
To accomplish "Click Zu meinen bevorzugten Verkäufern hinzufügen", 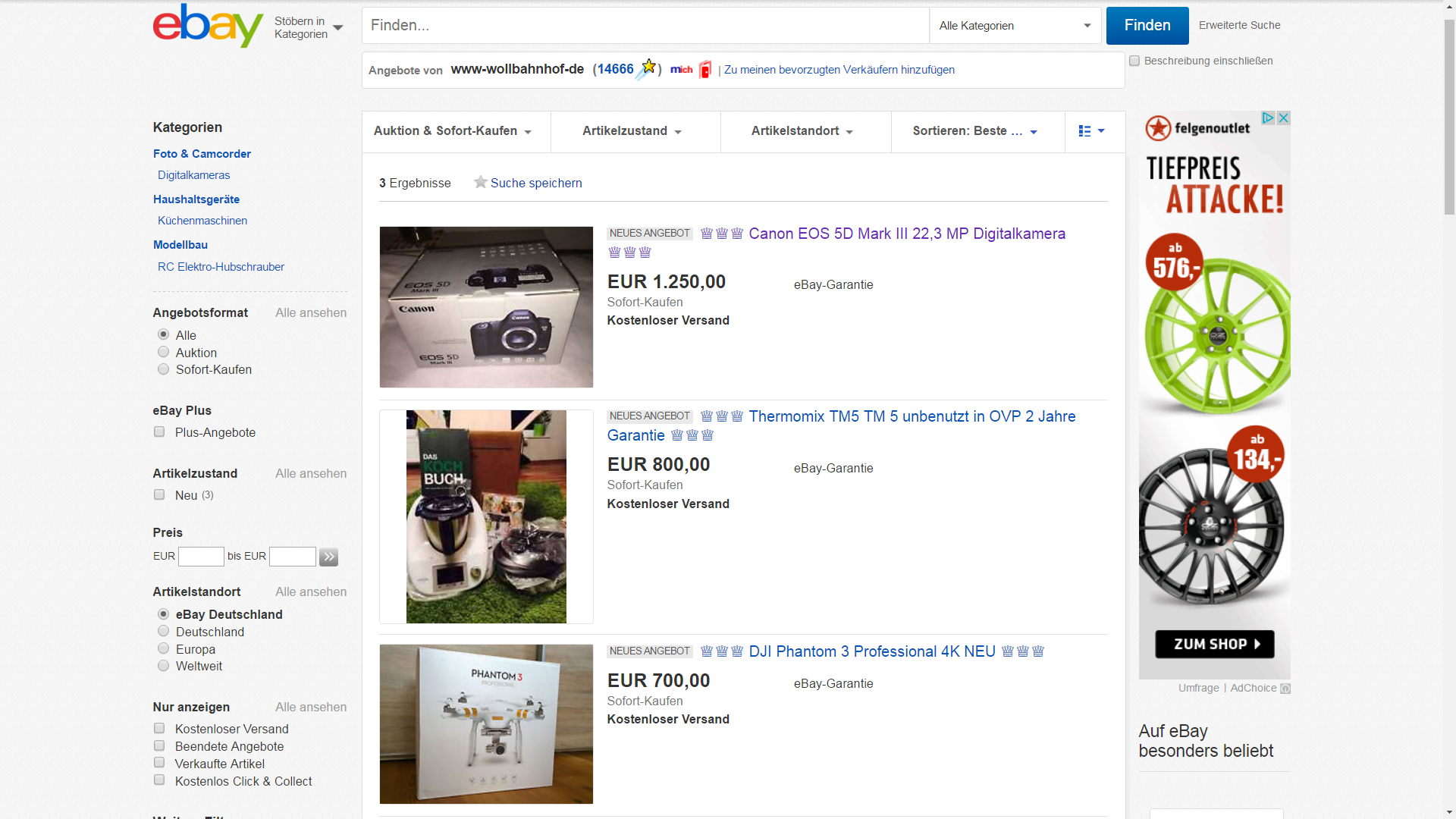I will coord(839,70).
